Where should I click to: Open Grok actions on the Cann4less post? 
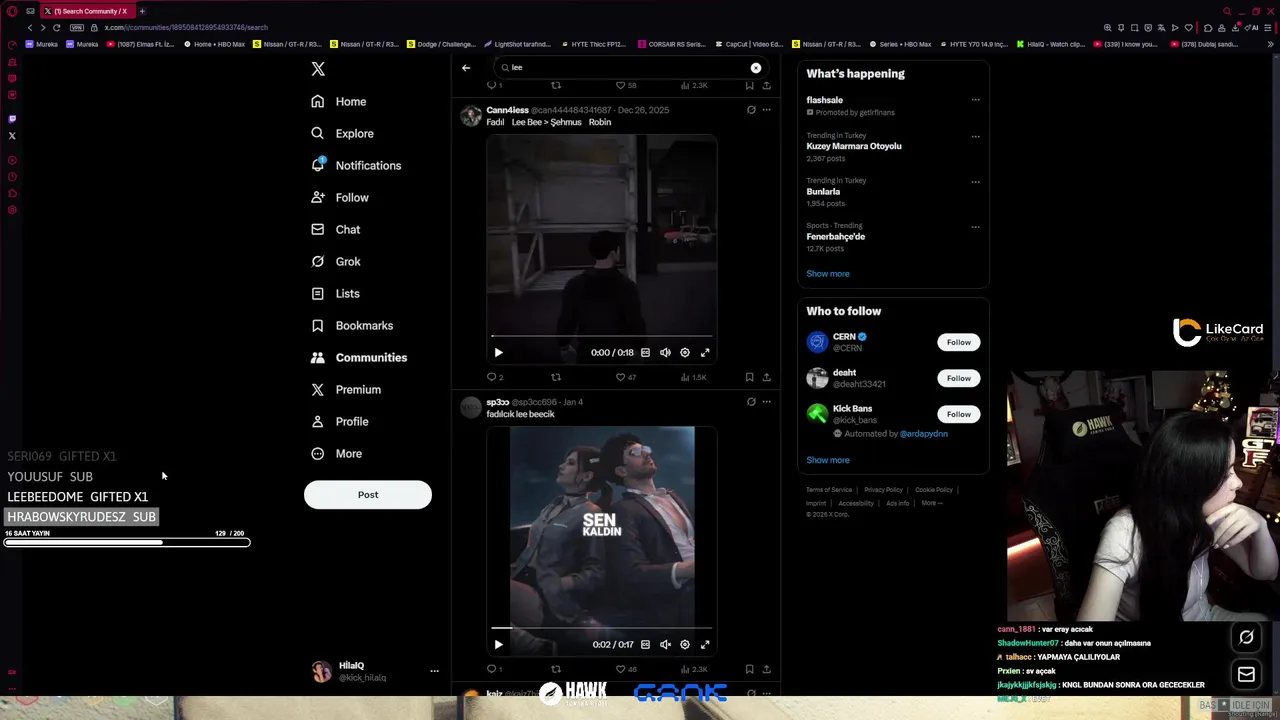pos(751,110)
